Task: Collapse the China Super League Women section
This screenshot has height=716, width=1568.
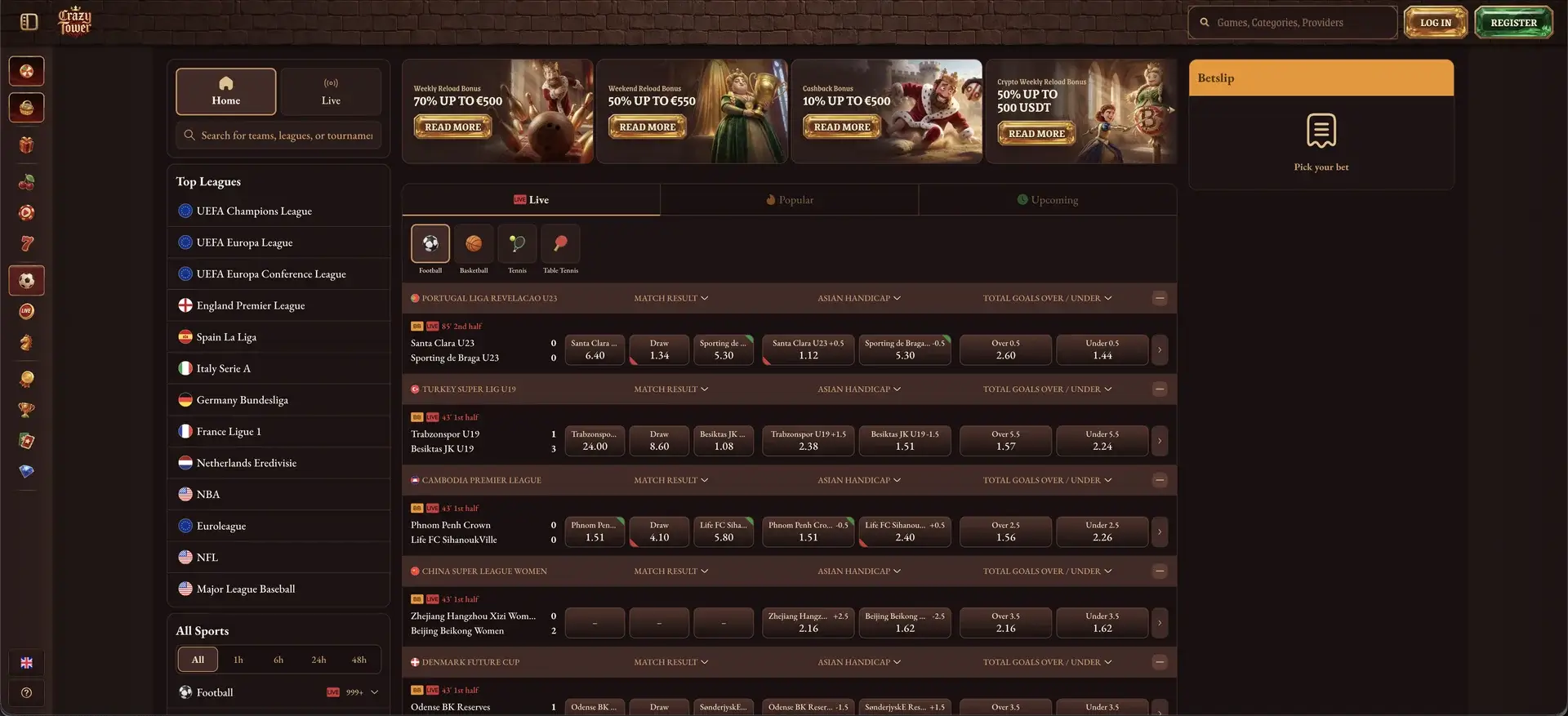Action: pos(1160,571)
